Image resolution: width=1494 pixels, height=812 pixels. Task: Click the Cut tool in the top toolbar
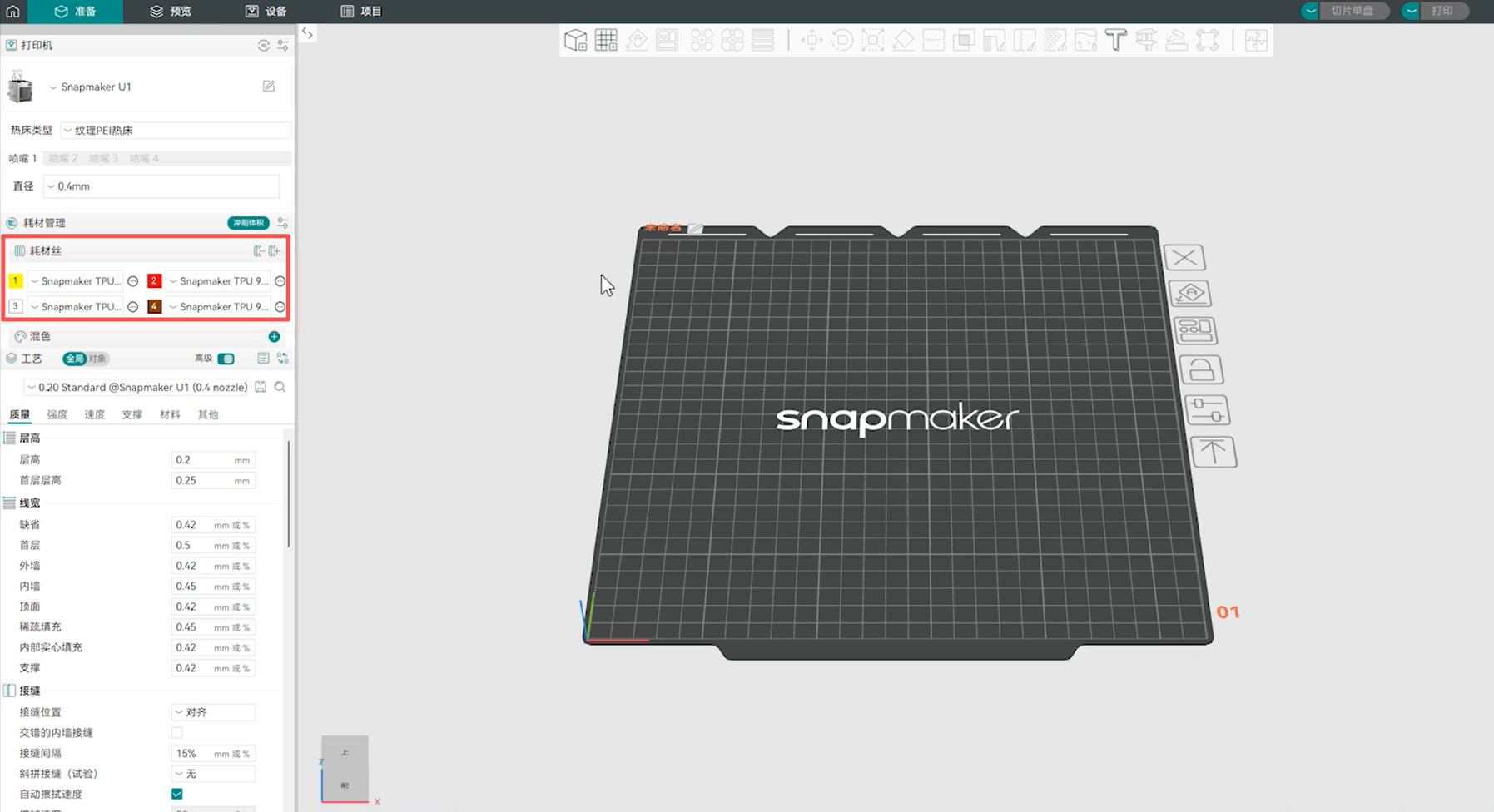pyautogui.click(x=934, y=40)
